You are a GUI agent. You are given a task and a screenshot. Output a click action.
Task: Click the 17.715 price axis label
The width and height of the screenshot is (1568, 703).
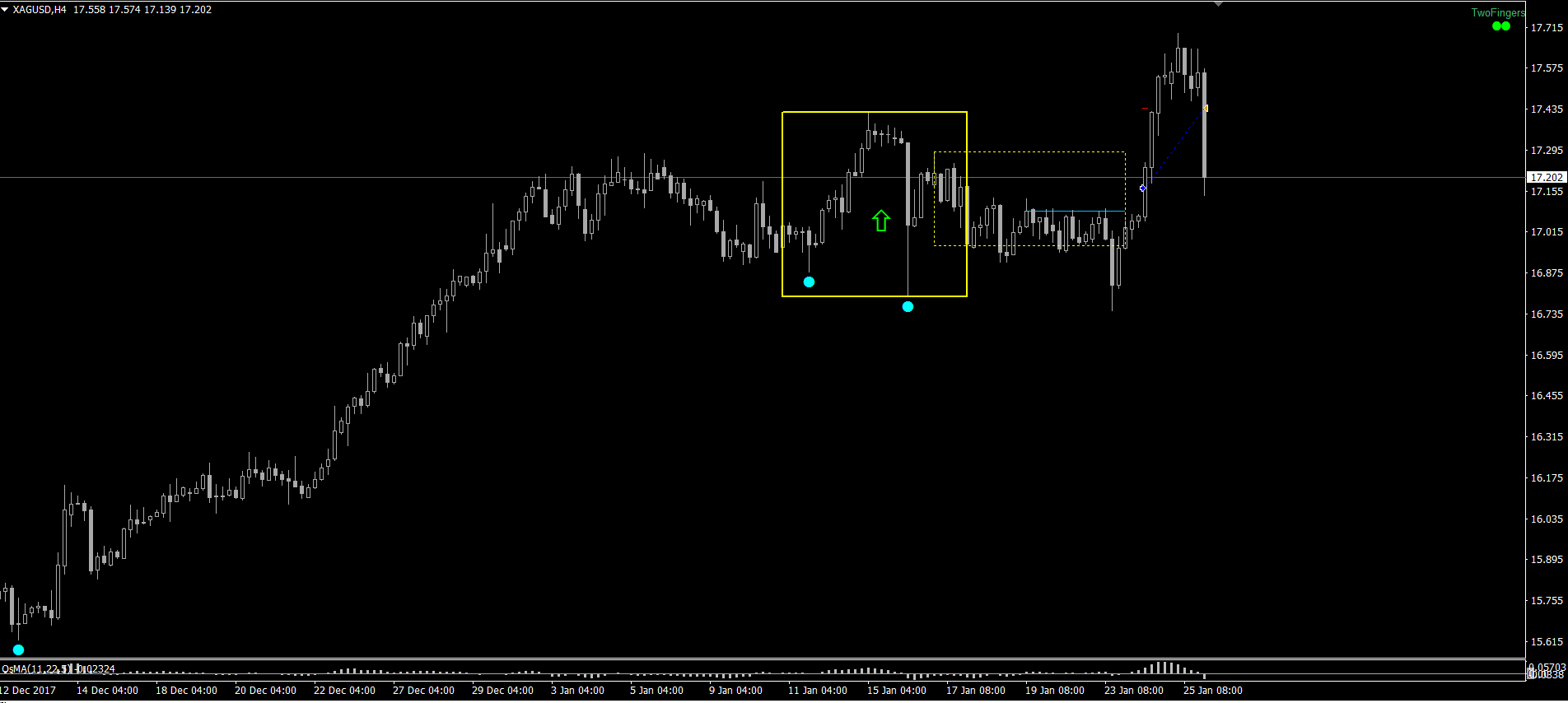pos(1547,27)
